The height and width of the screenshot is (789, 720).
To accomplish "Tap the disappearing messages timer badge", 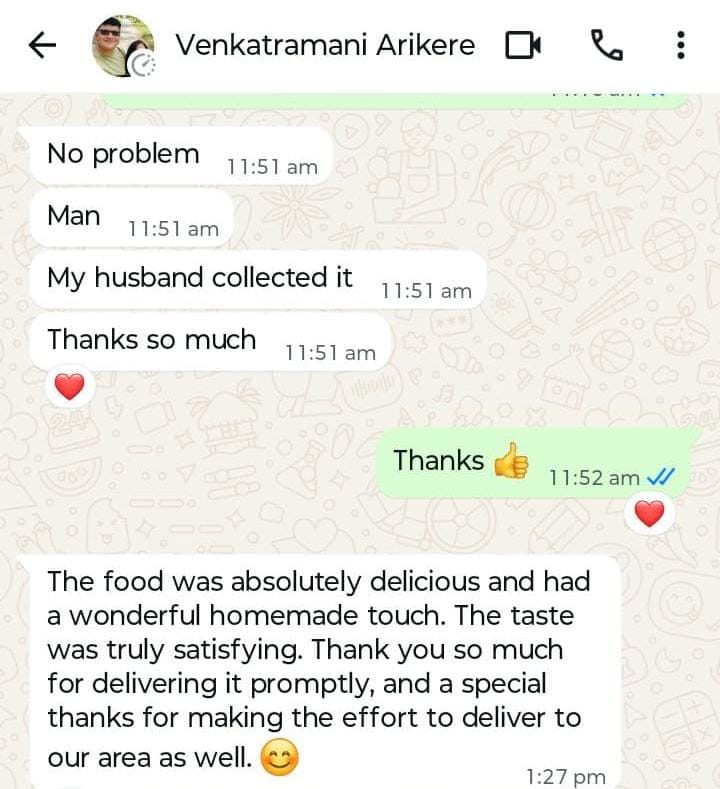I will [x=143, y=65].
